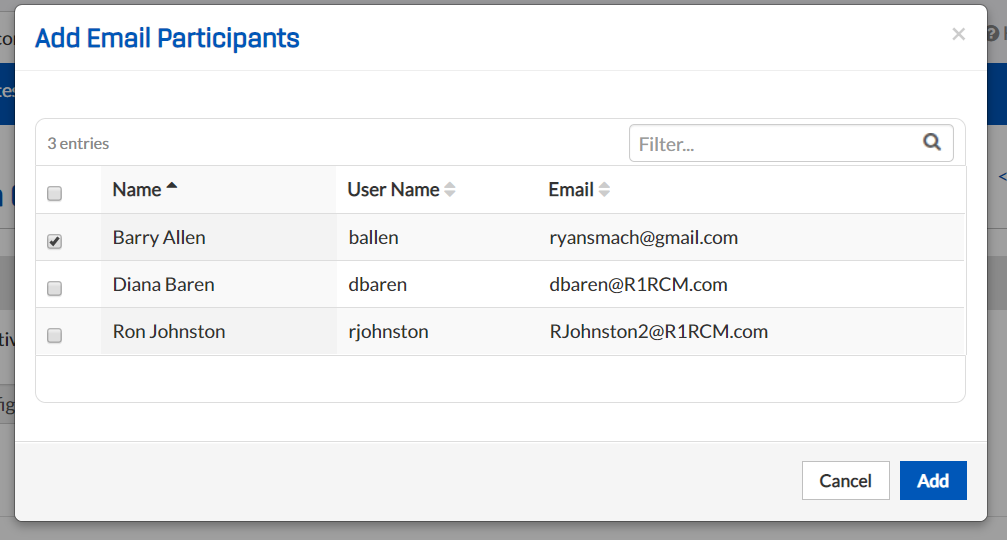Click the Filter input field
This screenshot has width=1007, height=540.
791,143
